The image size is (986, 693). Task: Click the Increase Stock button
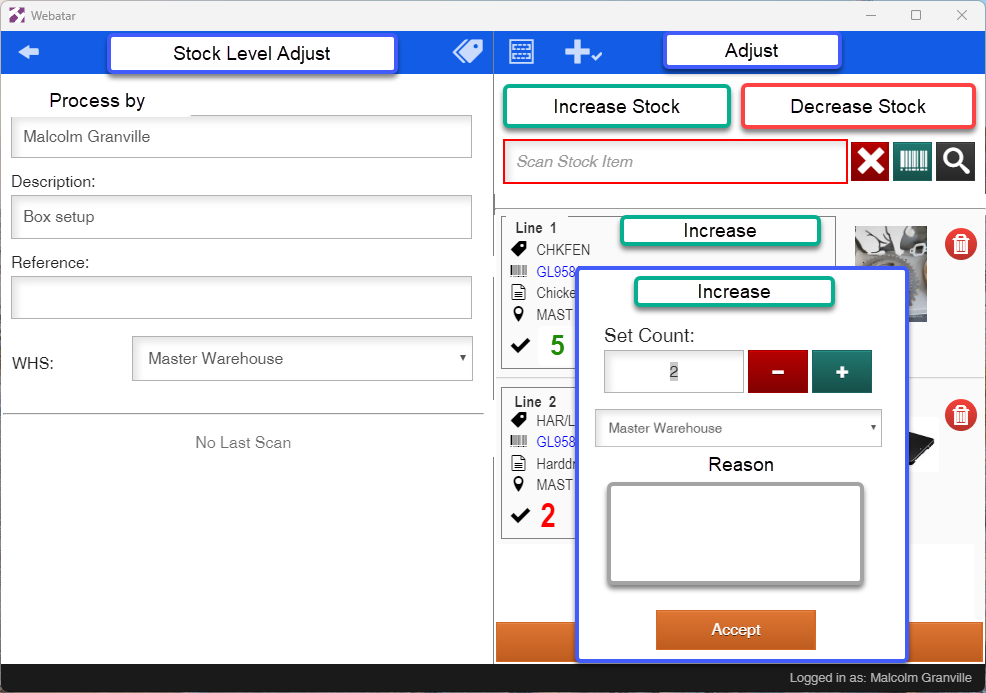coord(616,106)
